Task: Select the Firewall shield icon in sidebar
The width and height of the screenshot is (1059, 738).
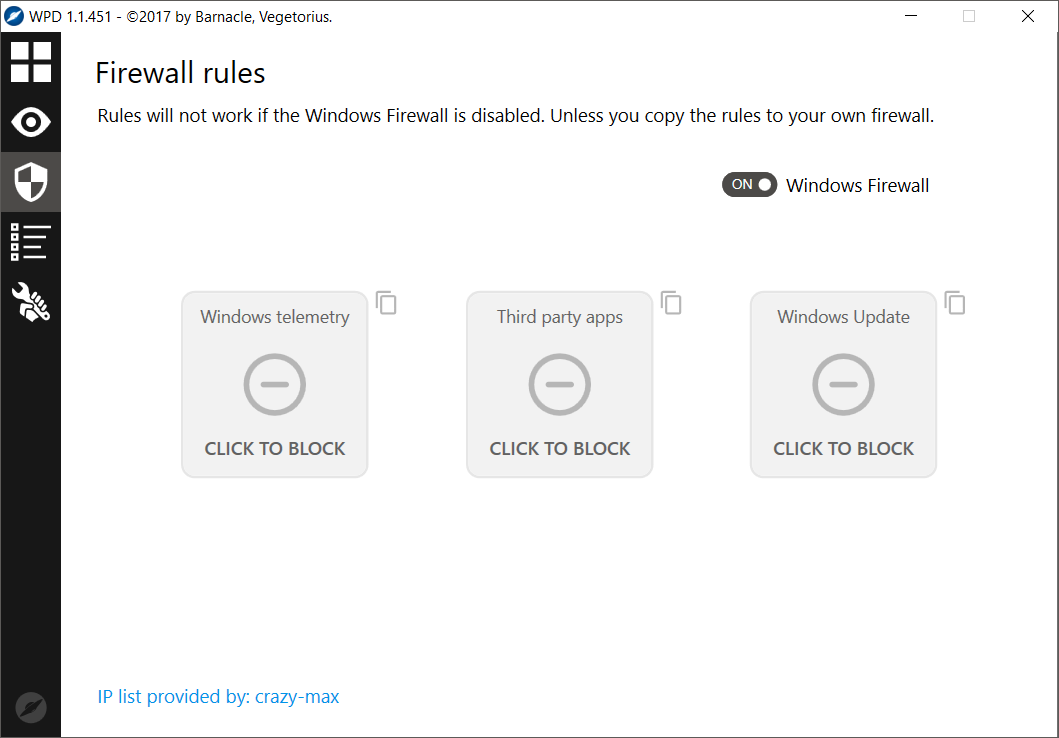Action: click(x=30, y=182)
